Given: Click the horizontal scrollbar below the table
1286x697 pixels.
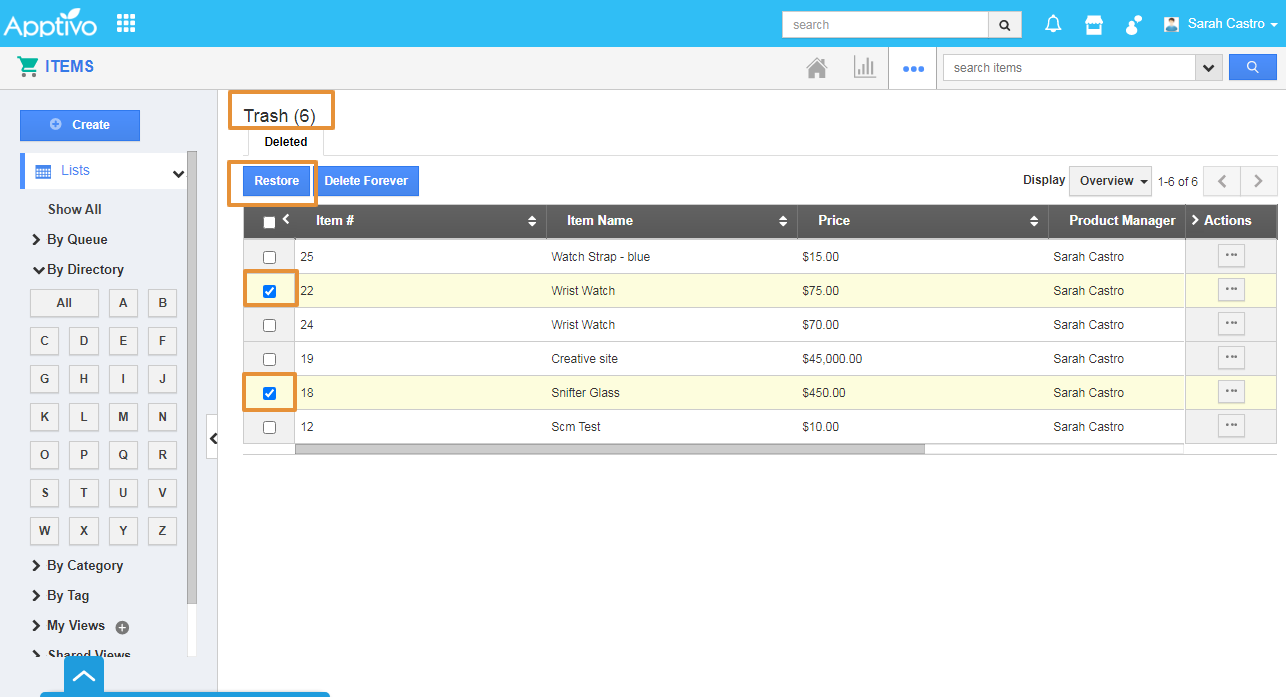Looking at the screenshot, I should click(x=609, y=449).
